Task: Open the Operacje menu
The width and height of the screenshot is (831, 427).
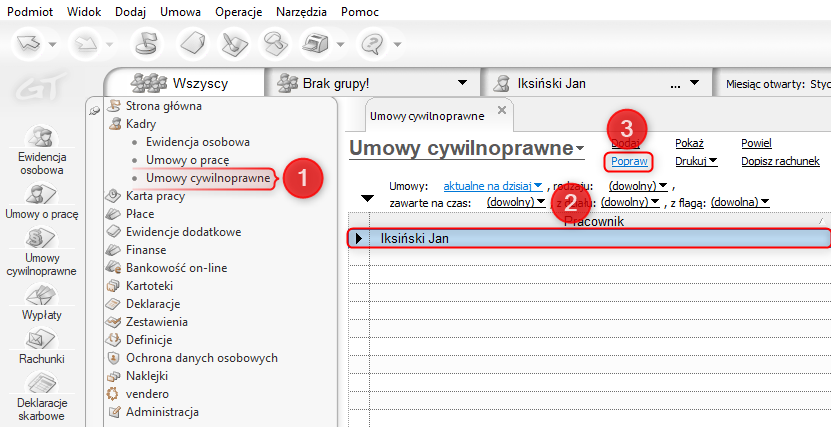Action: pyautogui.click(x=238, y=12)
